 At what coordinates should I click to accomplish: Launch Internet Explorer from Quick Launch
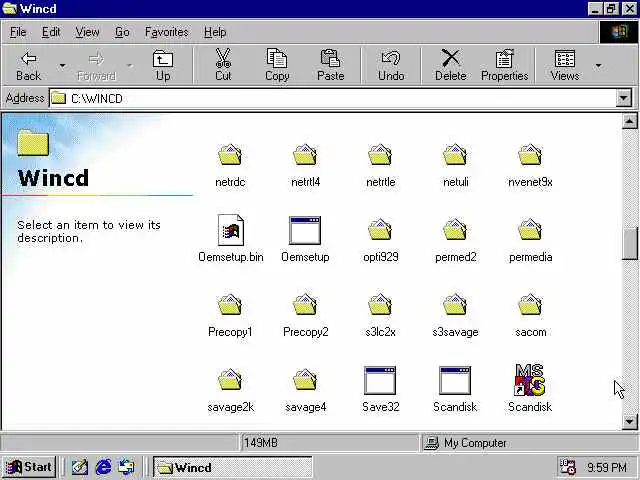click(x=103, y=467)
